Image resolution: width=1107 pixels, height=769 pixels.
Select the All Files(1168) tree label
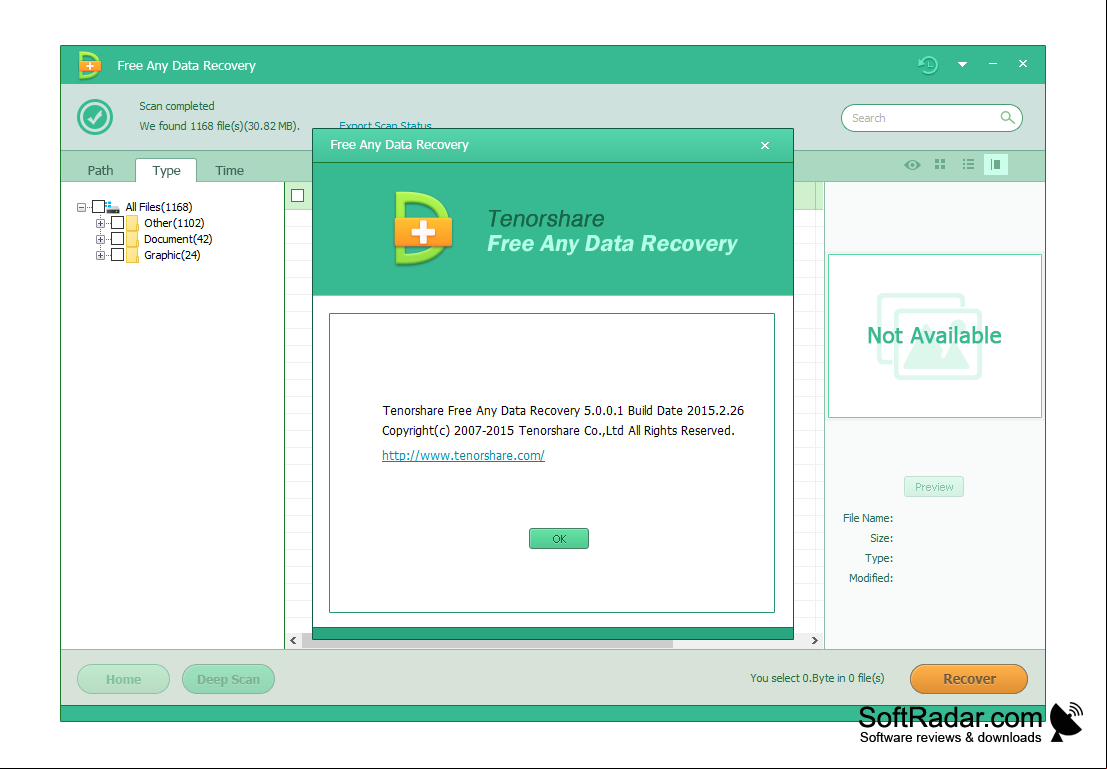click(159, 207)
